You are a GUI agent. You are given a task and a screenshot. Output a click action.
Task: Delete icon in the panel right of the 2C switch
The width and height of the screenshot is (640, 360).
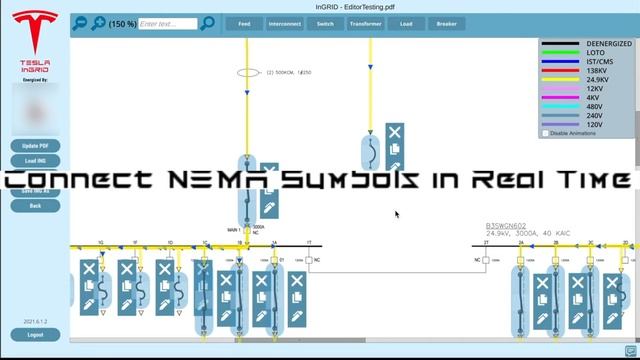pos(612,282)
